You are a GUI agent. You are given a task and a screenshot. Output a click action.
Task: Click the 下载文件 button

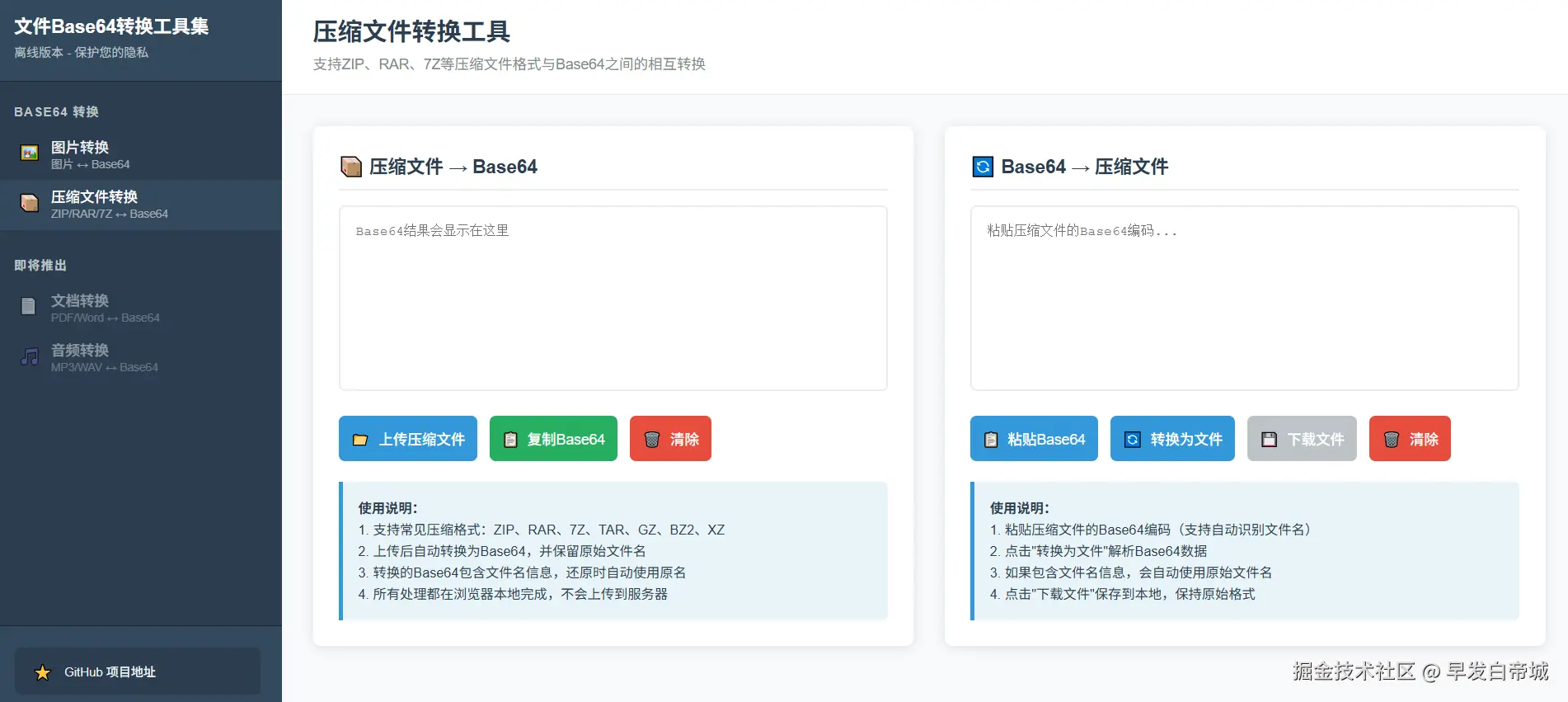(1302, 439)
